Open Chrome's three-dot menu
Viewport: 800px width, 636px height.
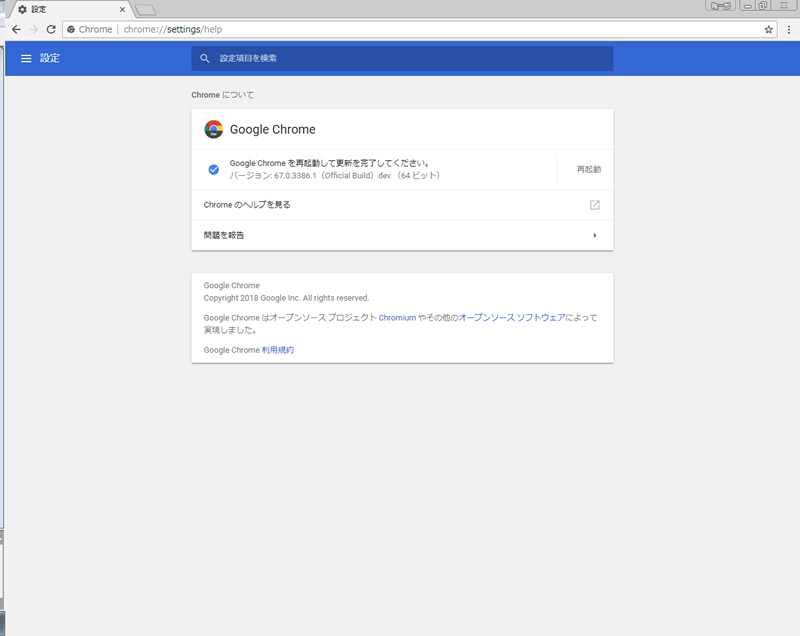(789, 30)
